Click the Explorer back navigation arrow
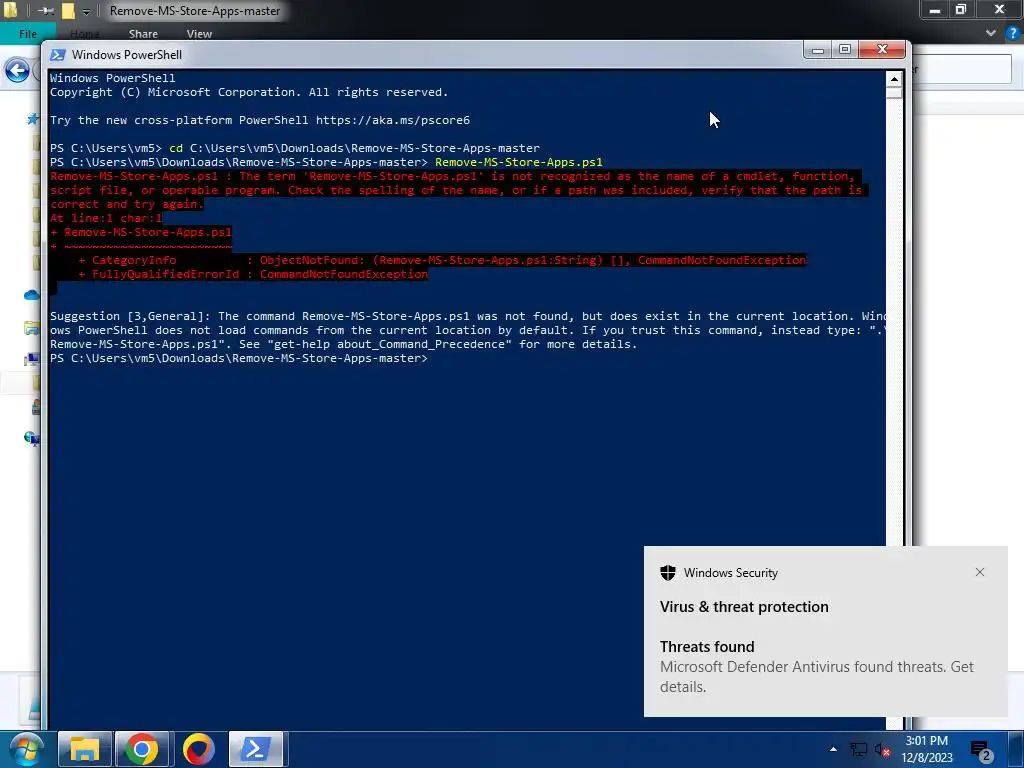The width and height of the screenshot is (1024, 768). click(18, 70)
